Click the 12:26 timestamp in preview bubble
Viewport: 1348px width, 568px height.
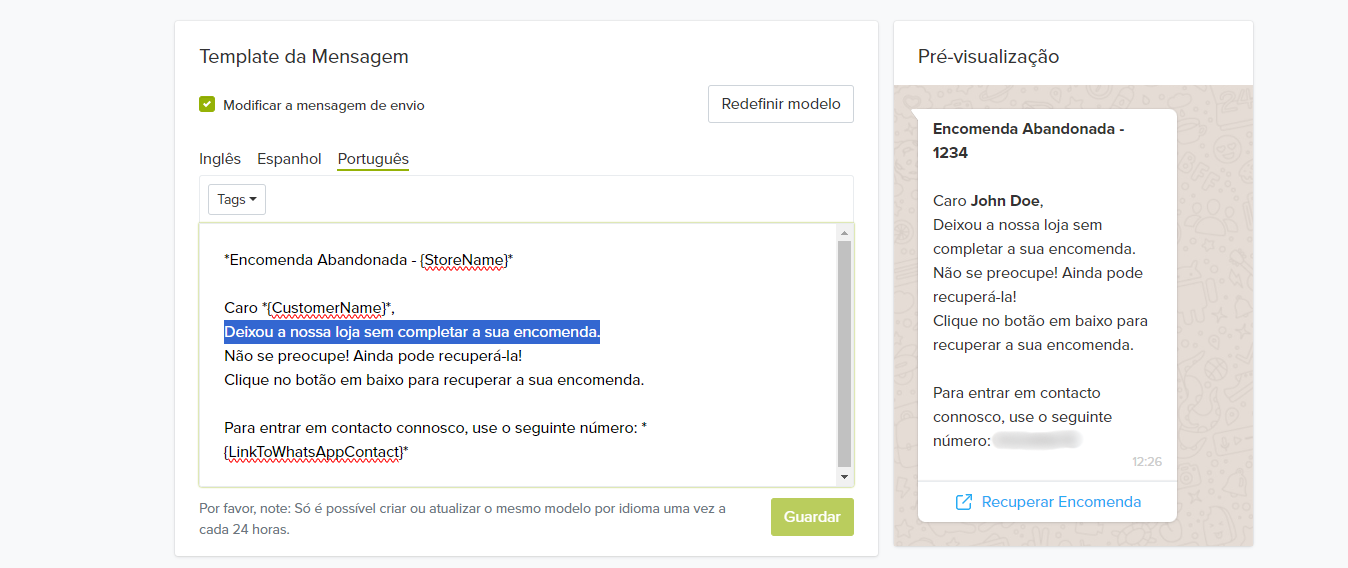[1147, 462]
